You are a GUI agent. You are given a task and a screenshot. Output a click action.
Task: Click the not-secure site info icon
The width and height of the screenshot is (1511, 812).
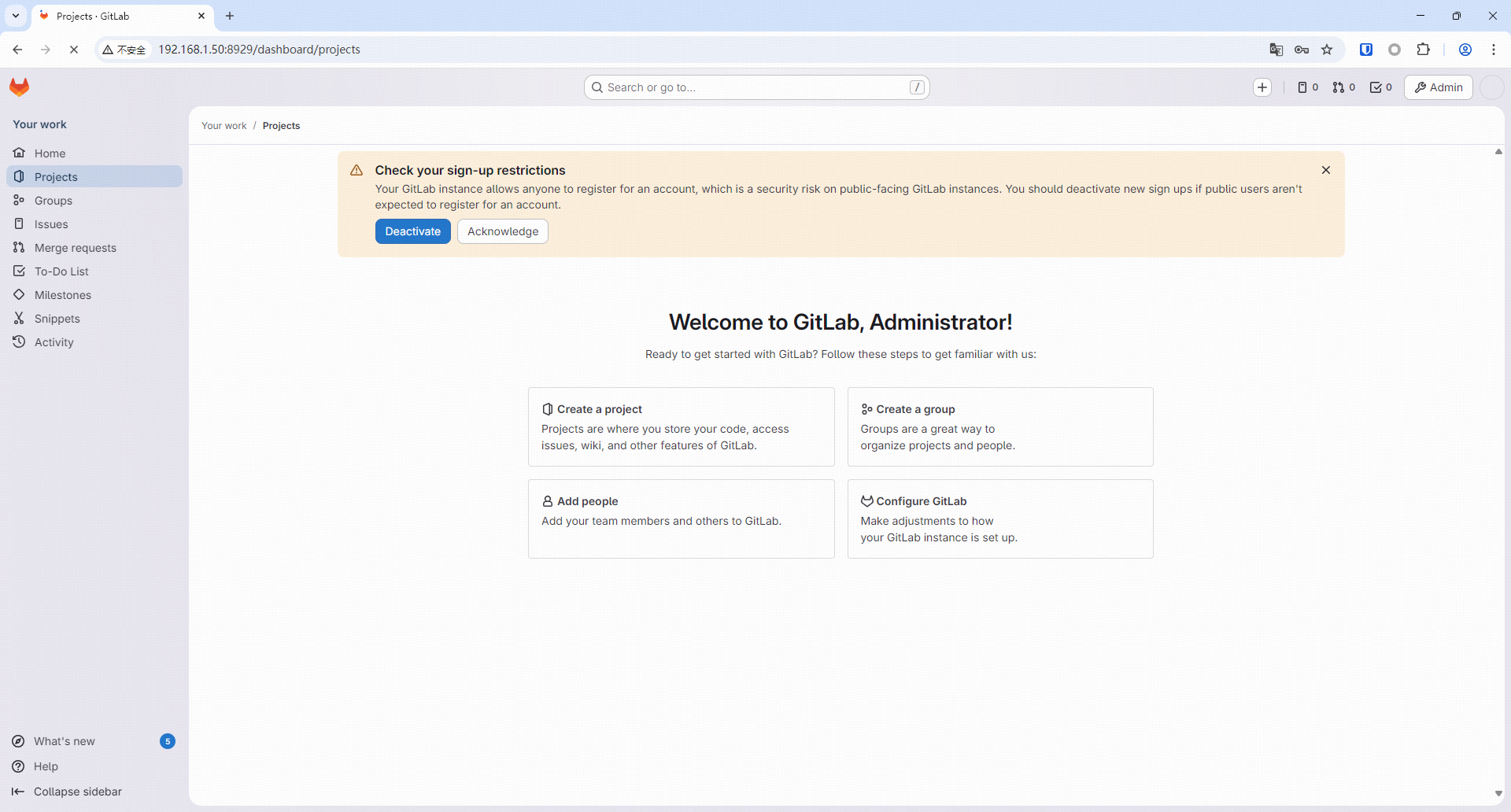124,50
